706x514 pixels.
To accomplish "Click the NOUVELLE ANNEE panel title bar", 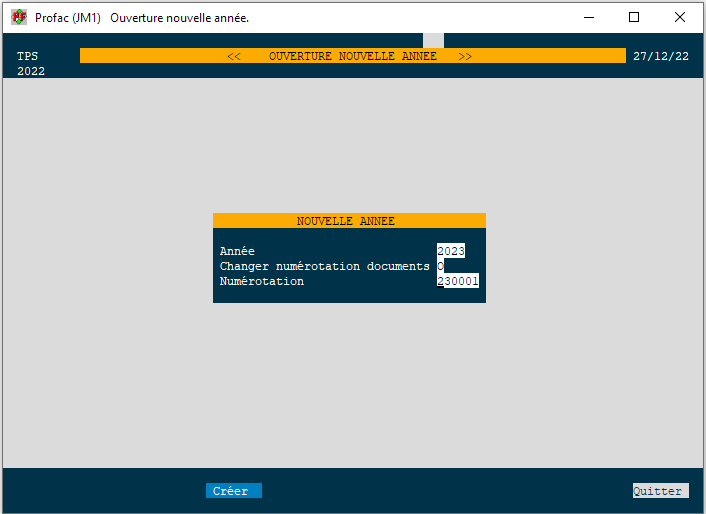I will tap(349, 221).
